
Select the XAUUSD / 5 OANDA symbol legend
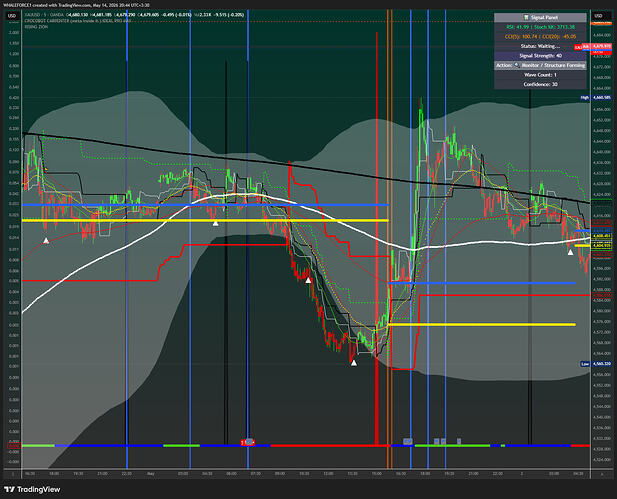pyautogui.click(x=43, y=15)
